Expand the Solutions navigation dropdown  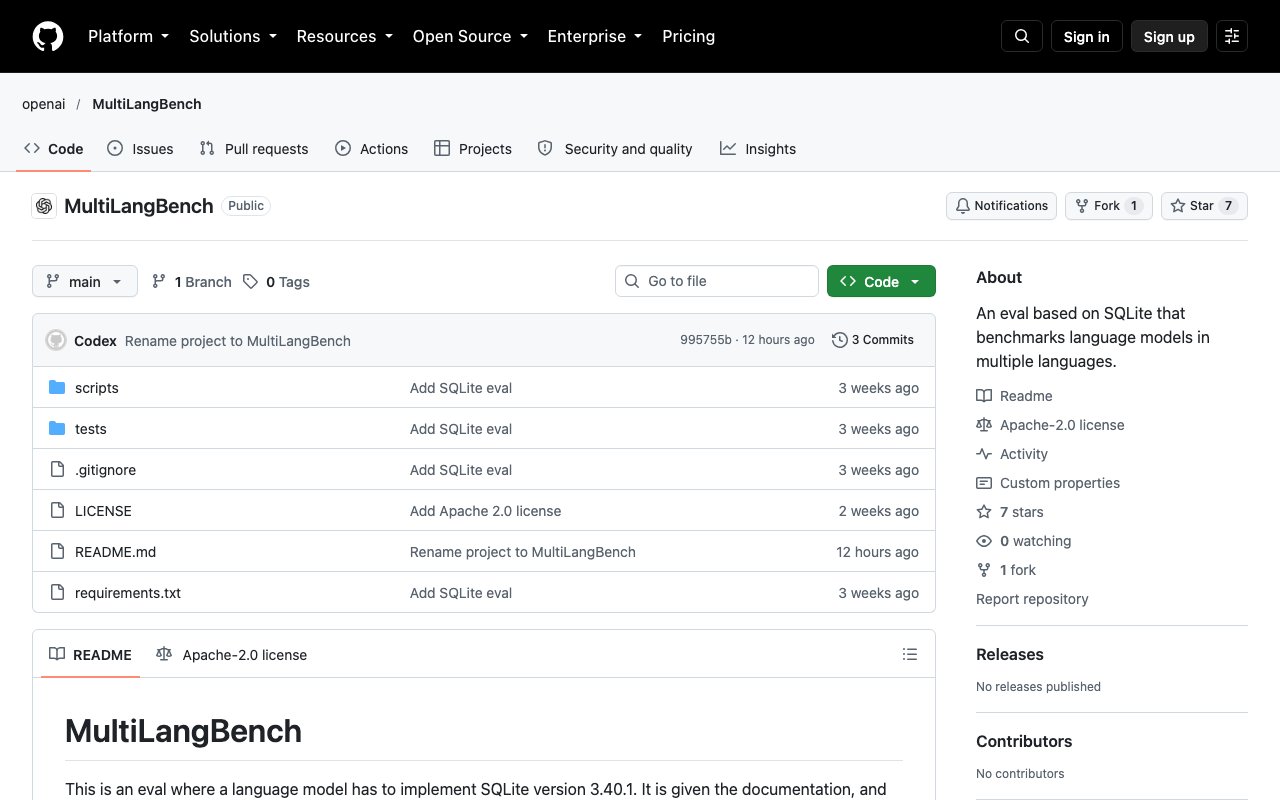pyautogui.click(x=235, y=36)
